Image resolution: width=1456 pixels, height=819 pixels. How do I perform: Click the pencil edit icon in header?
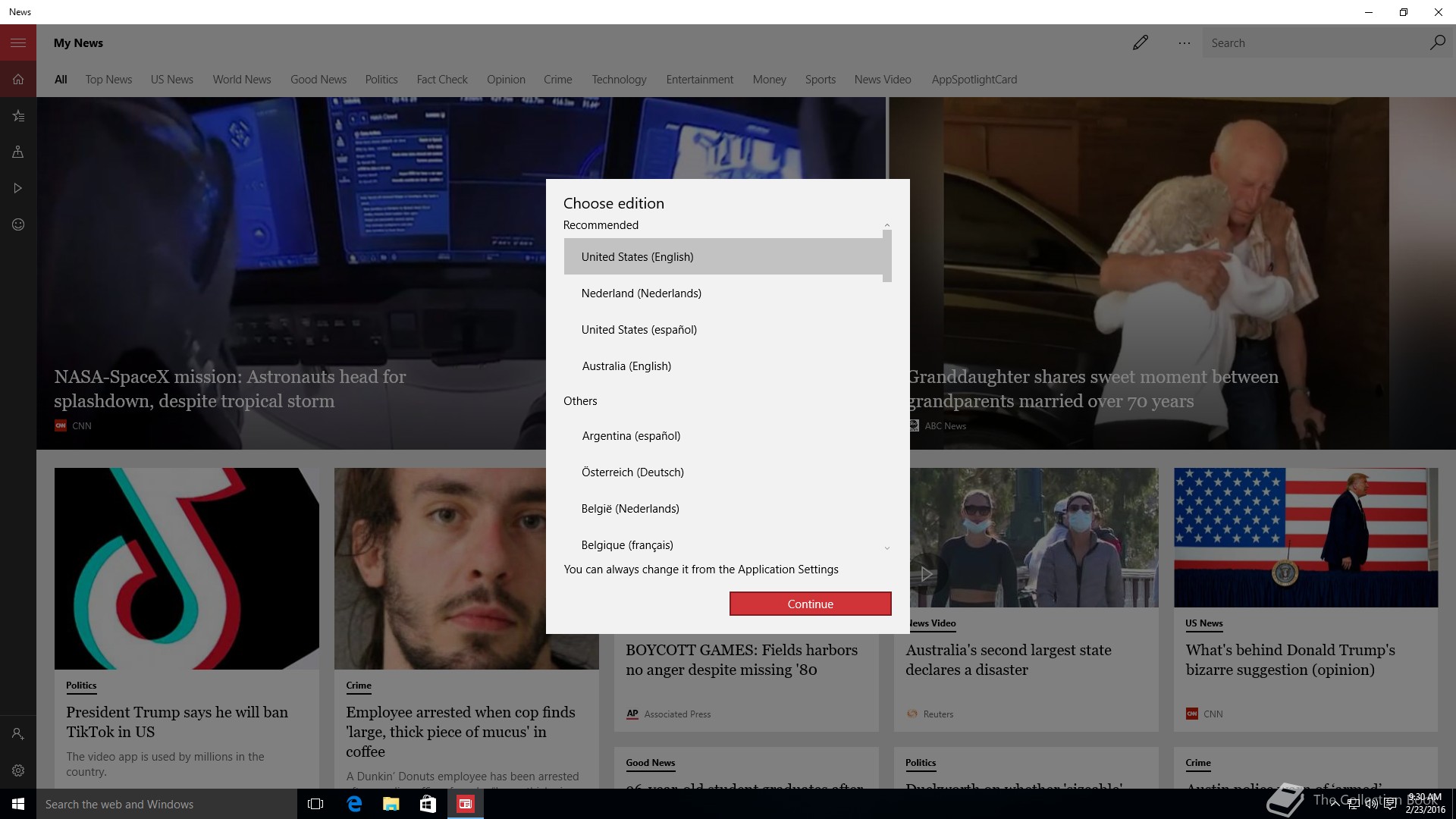click(1141, 42)
